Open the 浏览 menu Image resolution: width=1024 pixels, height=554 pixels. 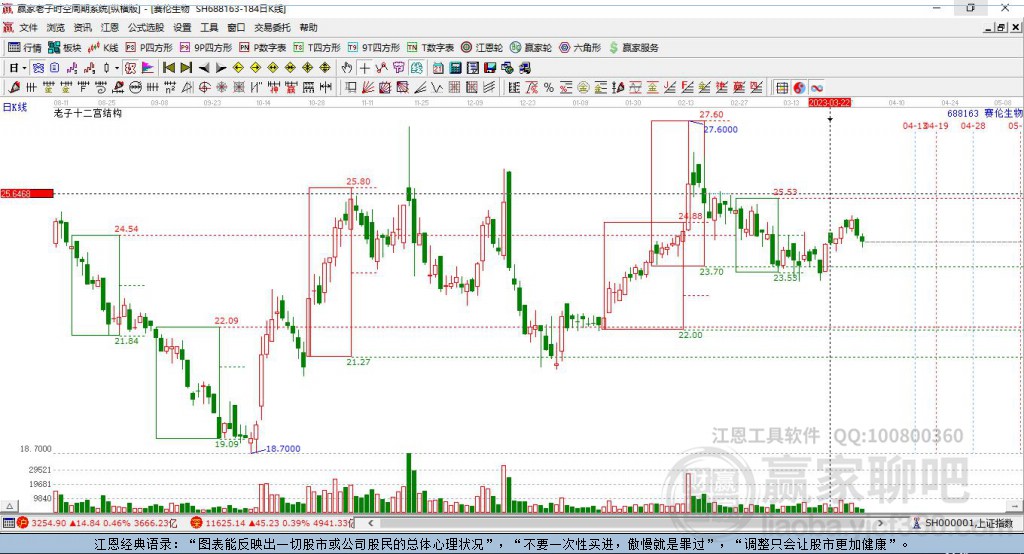(x=56, y=27)
